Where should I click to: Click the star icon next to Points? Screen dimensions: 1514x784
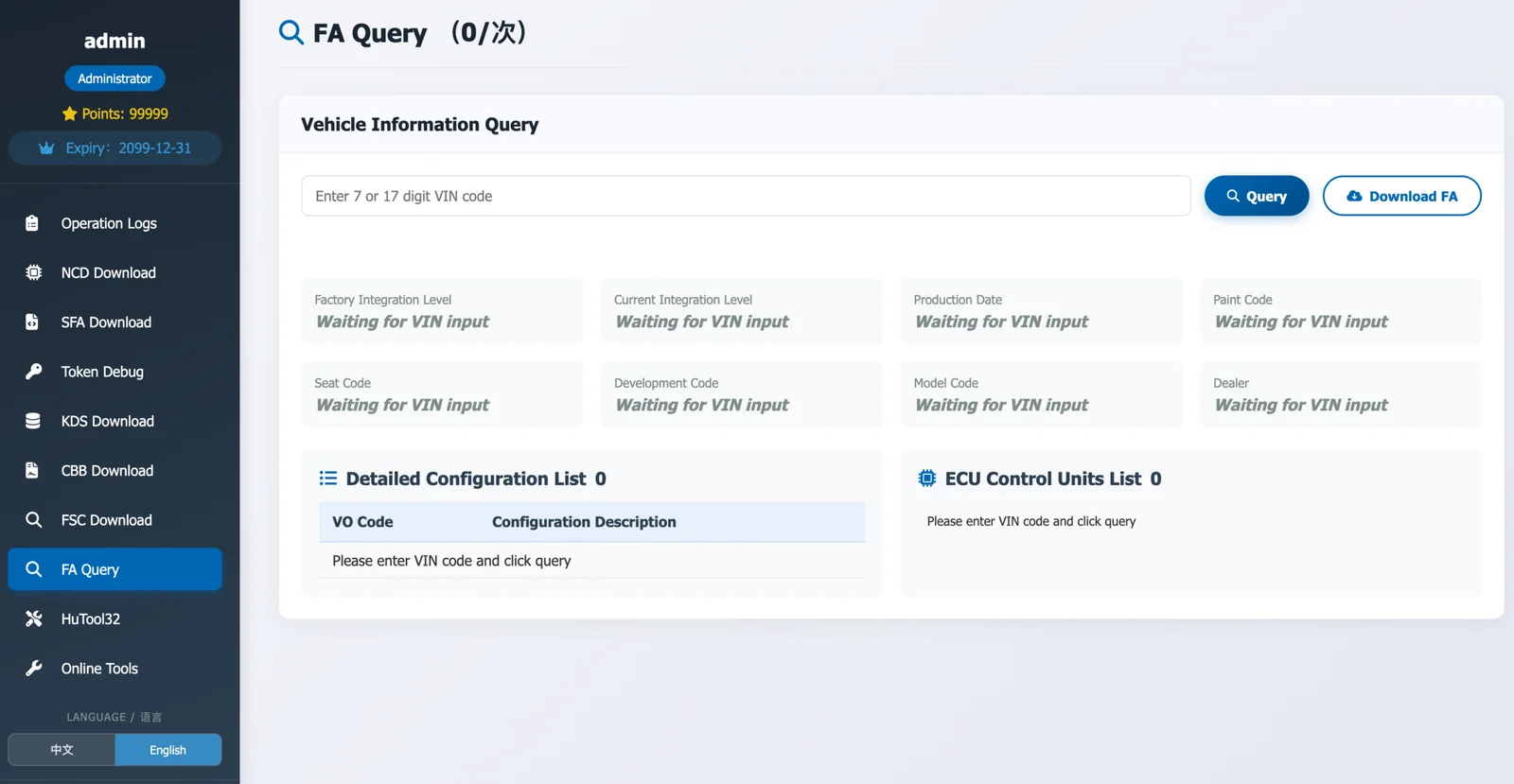click(70, 113)
